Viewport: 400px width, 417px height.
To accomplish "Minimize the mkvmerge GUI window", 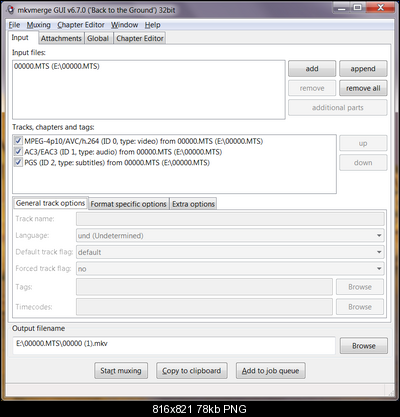I will (341, 8).
